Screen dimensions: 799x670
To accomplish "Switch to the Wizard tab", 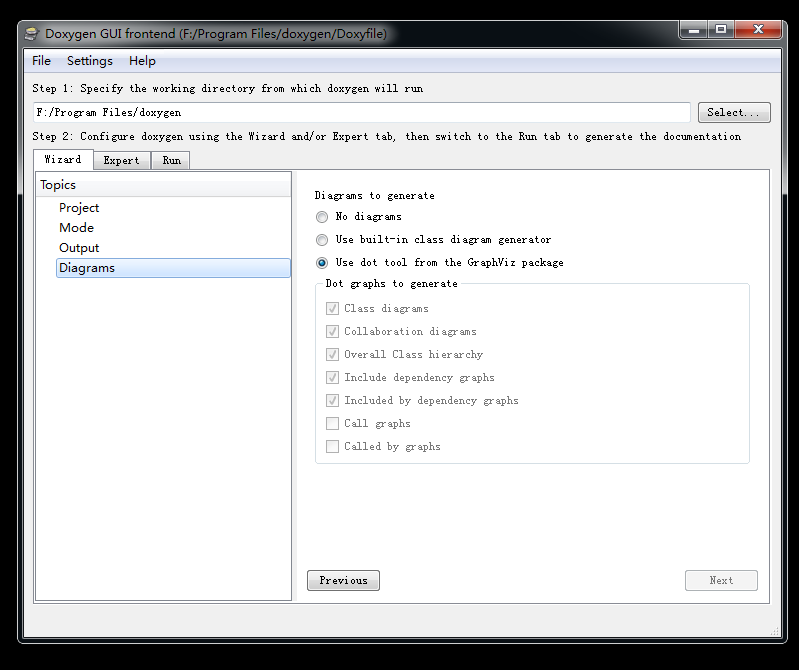I will click(x=63, y=159).
